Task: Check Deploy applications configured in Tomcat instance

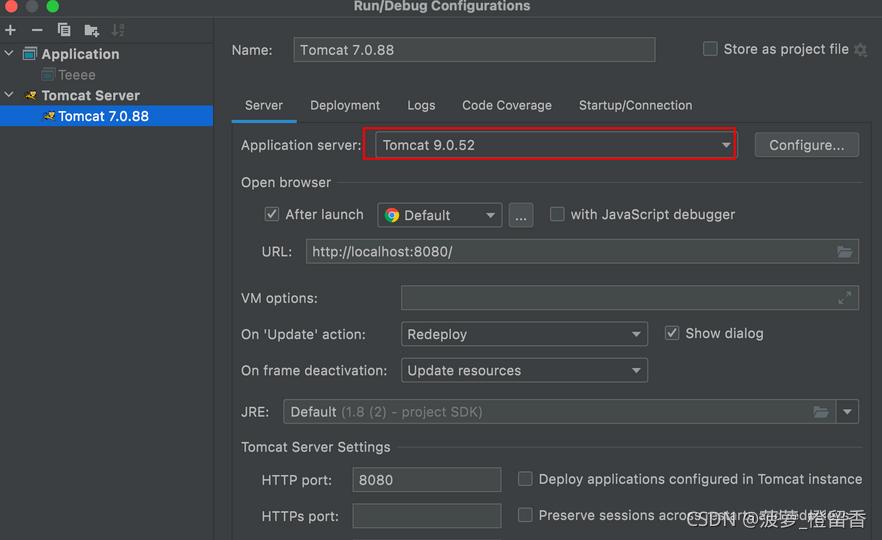Action: [525, 479]
